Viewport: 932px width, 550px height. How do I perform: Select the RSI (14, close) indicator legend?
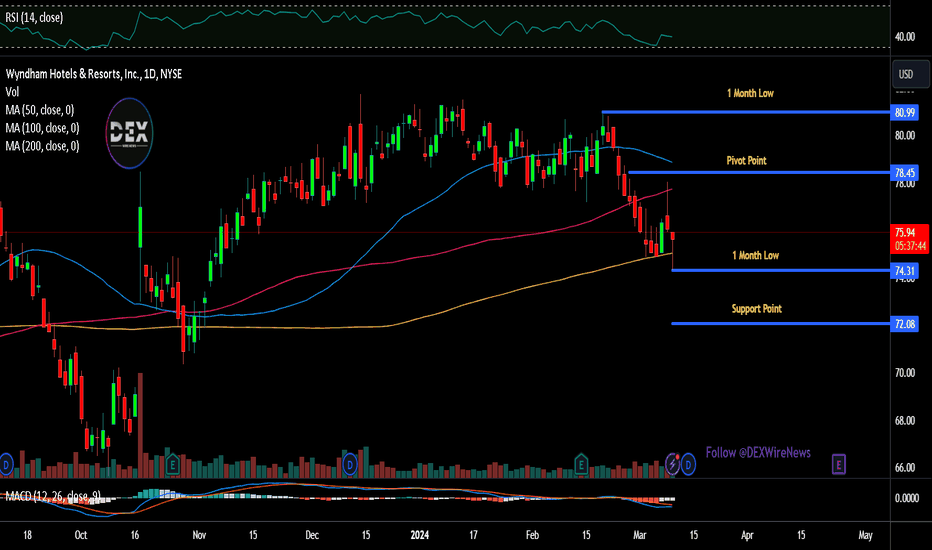(34, 17)
